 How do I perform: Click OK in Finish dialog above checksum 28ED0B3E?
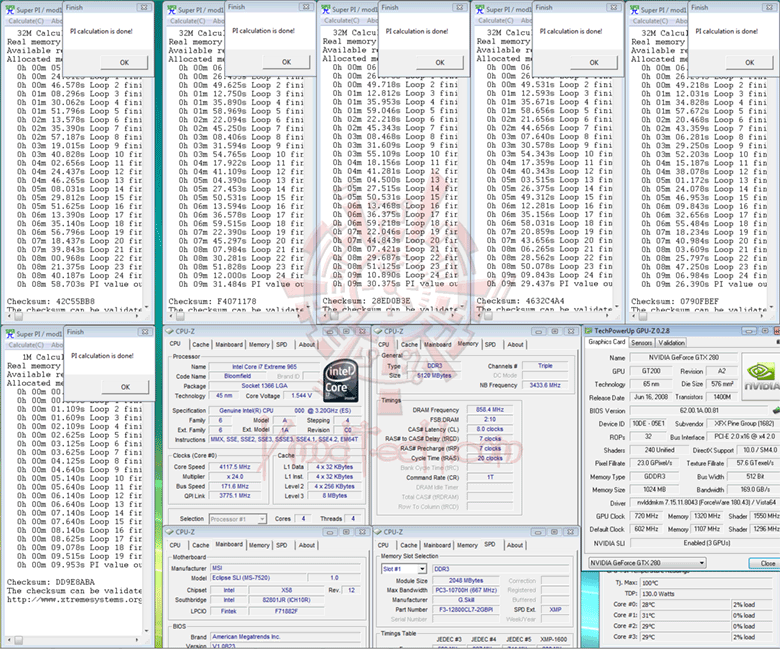pos(440,63)
